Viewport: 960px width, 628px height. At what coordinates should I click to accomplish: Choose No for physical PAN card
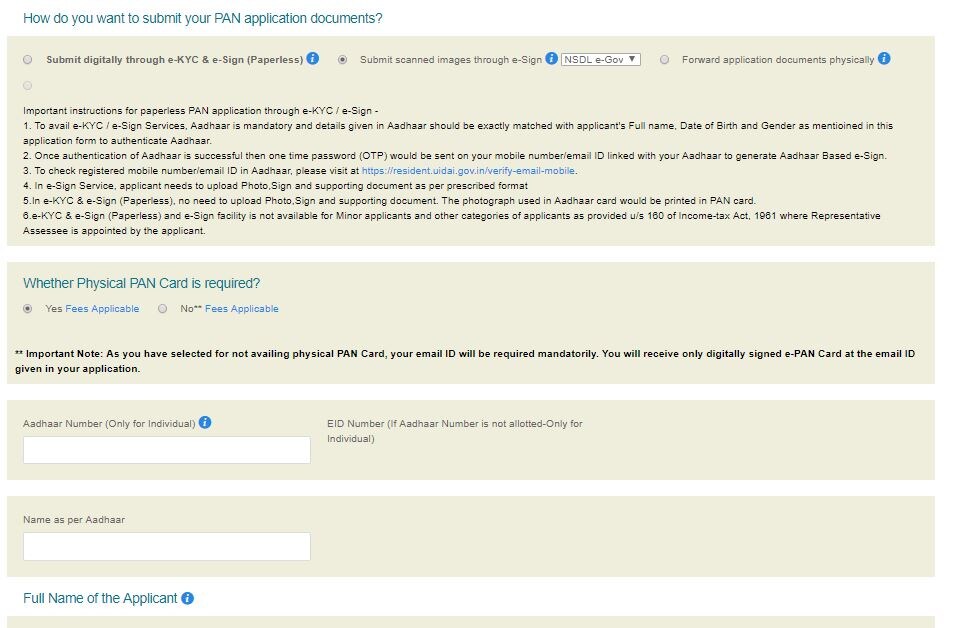point(162,308)
